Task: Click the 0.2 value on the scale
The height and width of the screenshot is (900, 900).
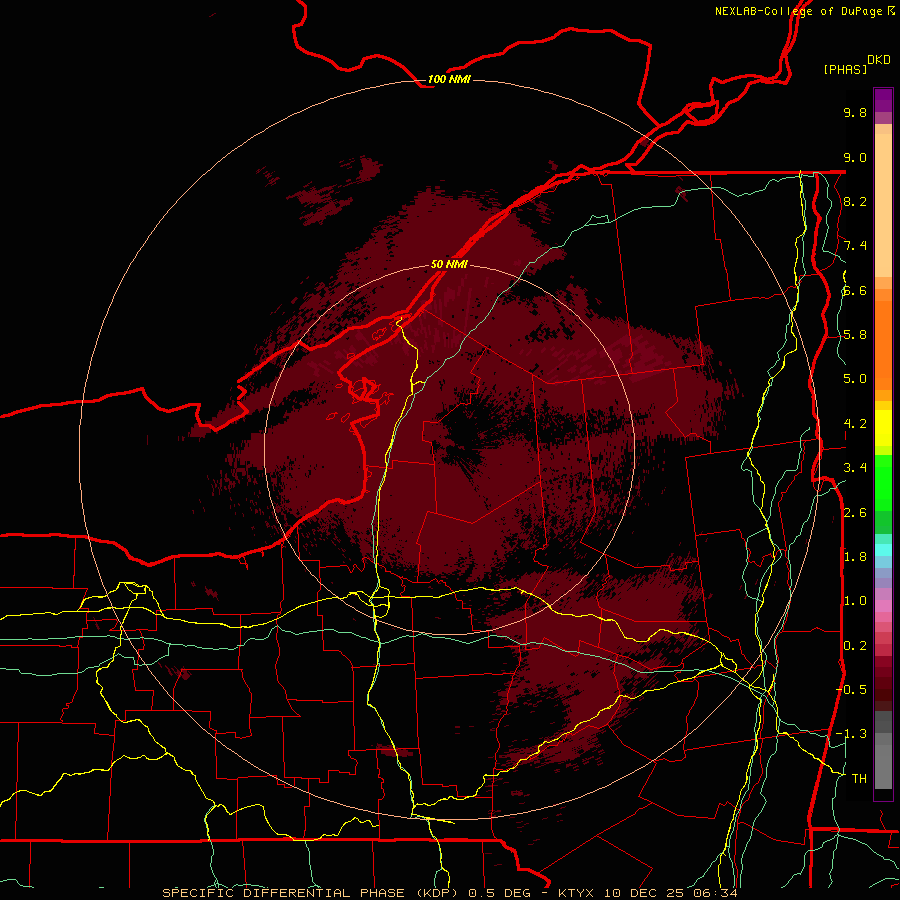Action: 855,646
